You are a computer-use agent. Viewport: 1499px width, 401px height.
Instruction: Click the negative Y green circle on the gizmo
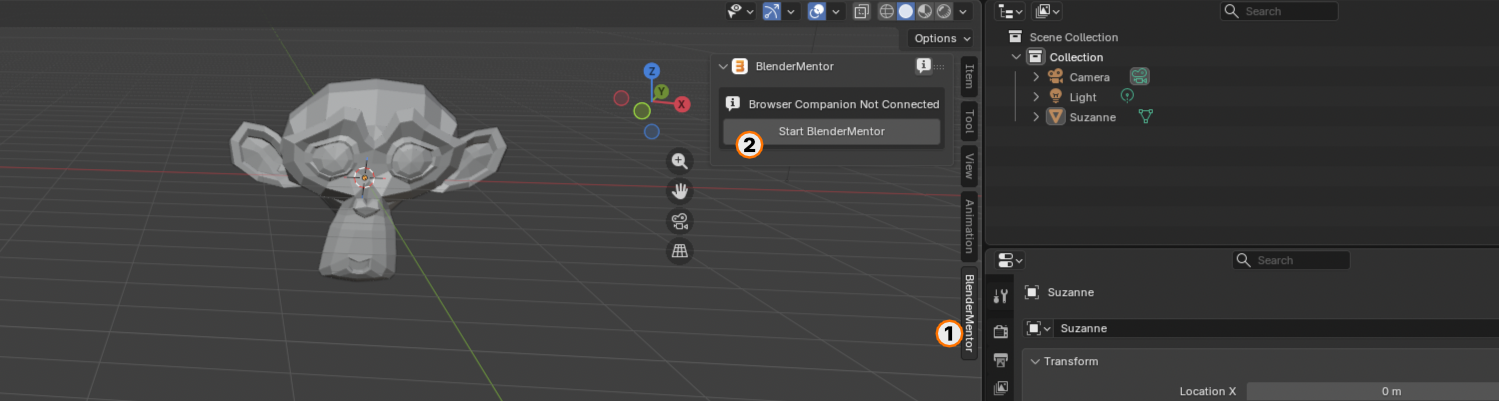(x=642, y=110)
